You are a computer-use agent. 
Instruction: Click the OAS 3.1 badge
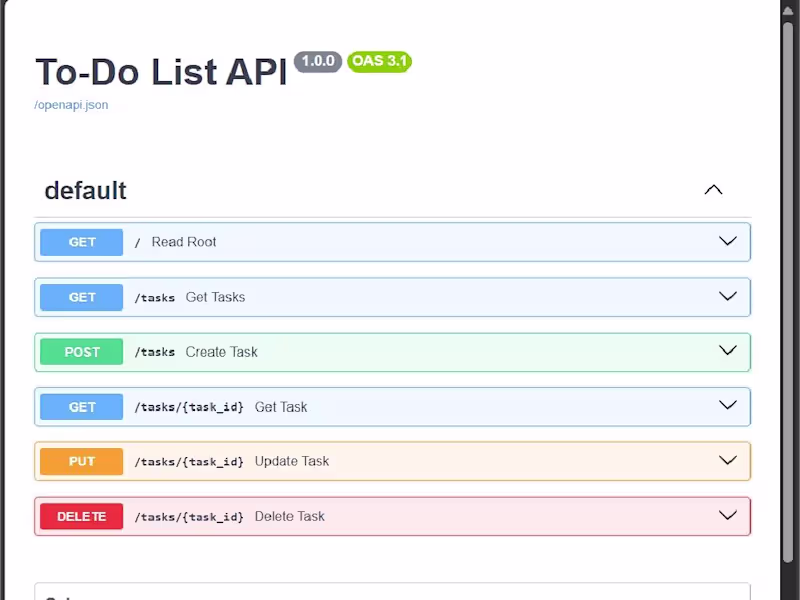point(379,61)
